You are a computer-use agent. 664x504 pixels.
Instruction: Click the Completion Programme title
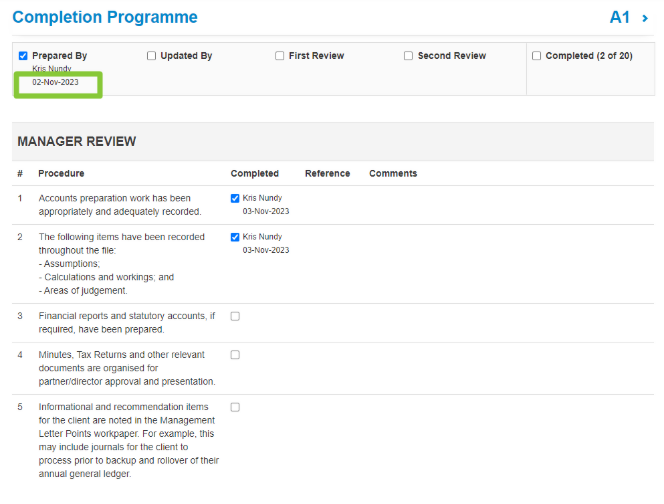(105, 18)
